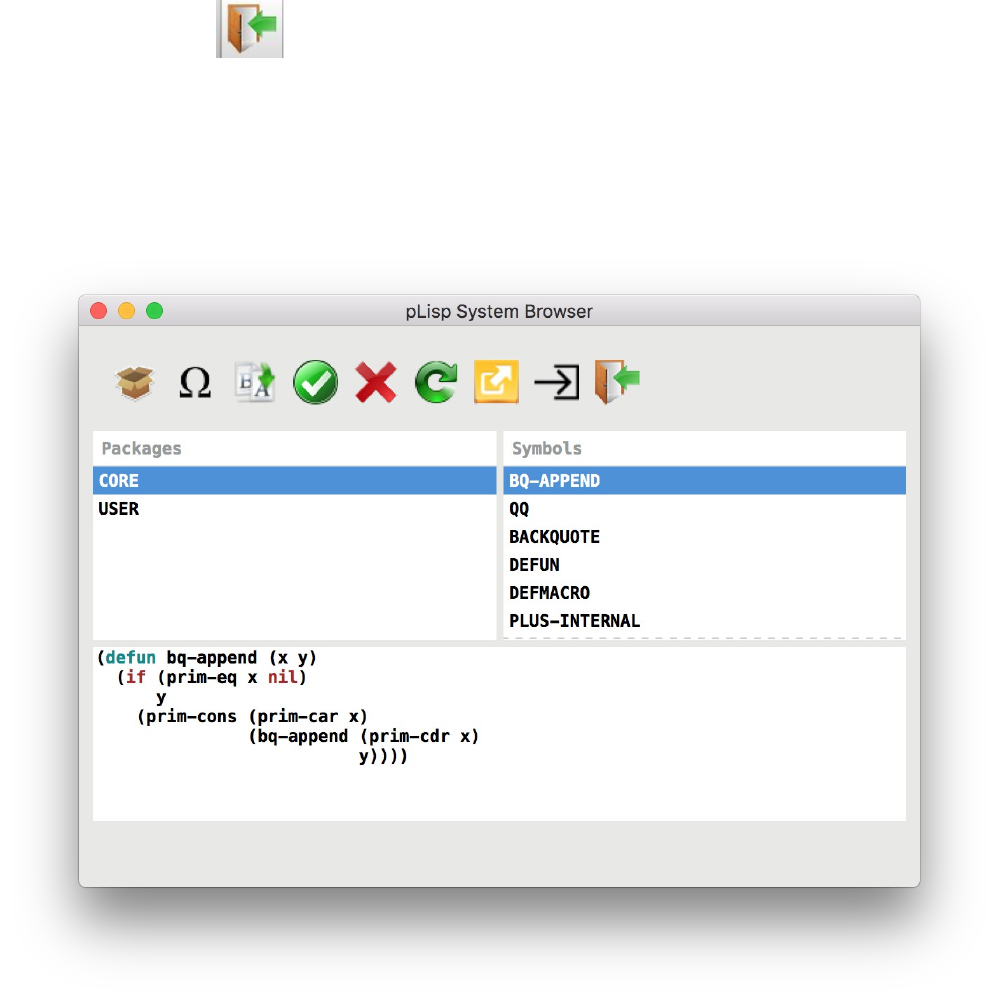Click the black arrow-into-bracket icon
The height and width of the screenshot is (999, 998).
557,382
